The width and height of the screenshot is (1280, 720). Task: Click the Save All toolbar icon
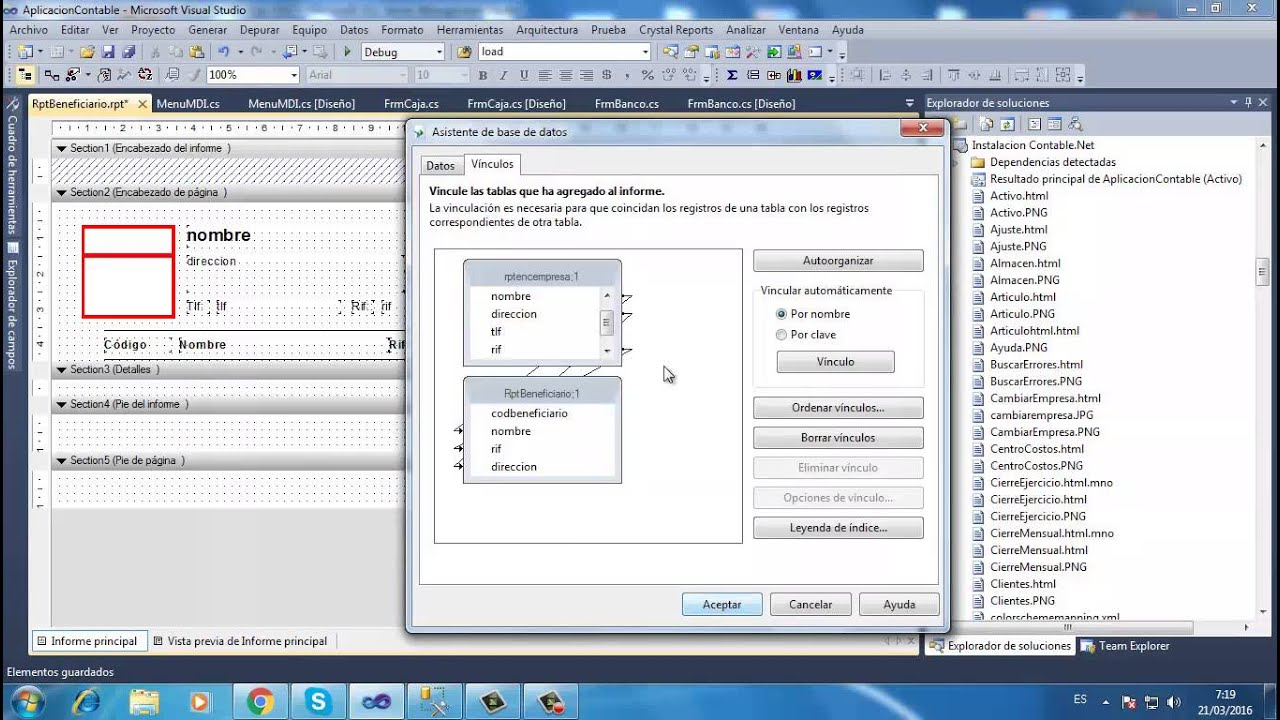[129, 52]
